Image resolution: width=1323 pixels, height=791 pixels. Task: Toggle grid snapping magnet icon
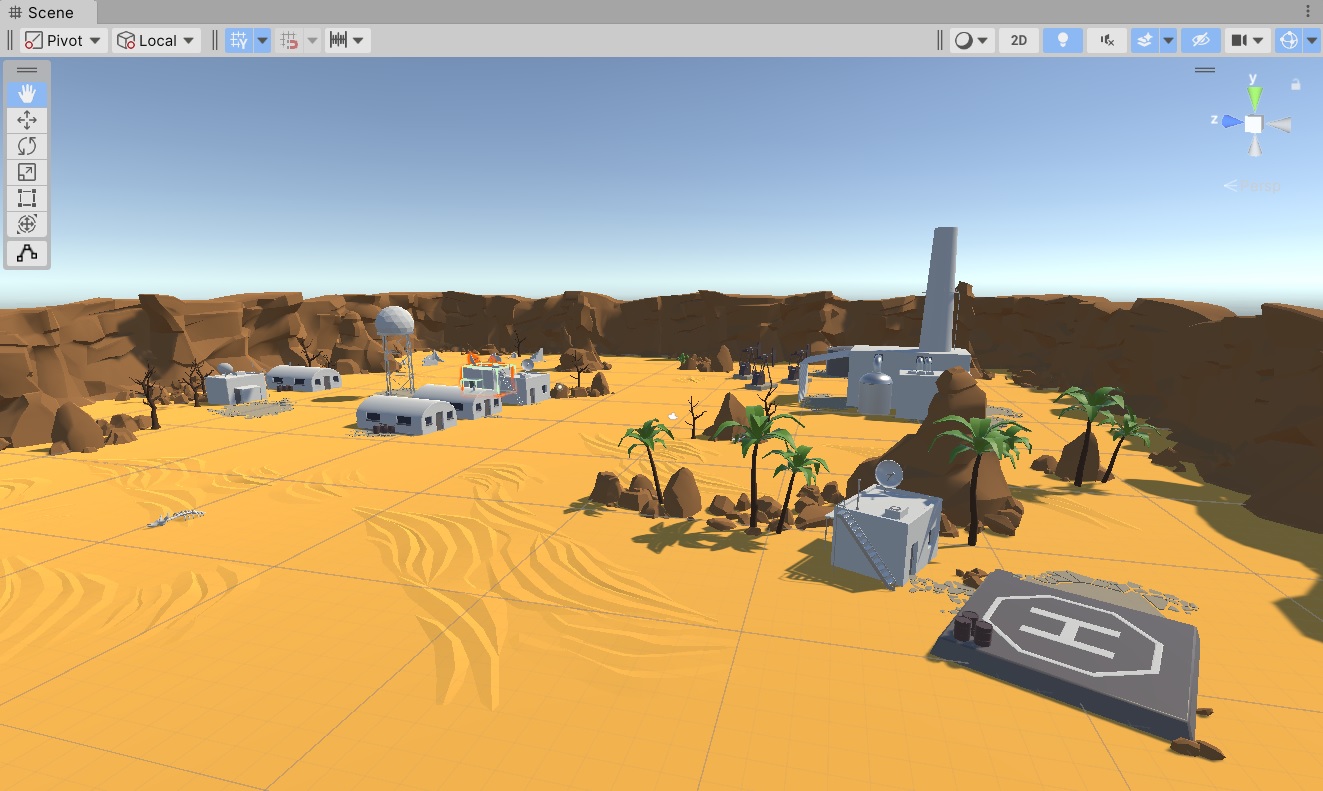289,40
